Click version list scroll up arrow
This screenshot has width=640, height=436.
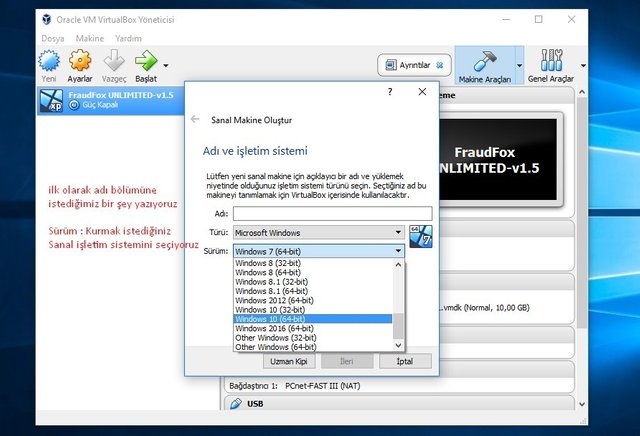pyautogui.click(x=398, y=265)
